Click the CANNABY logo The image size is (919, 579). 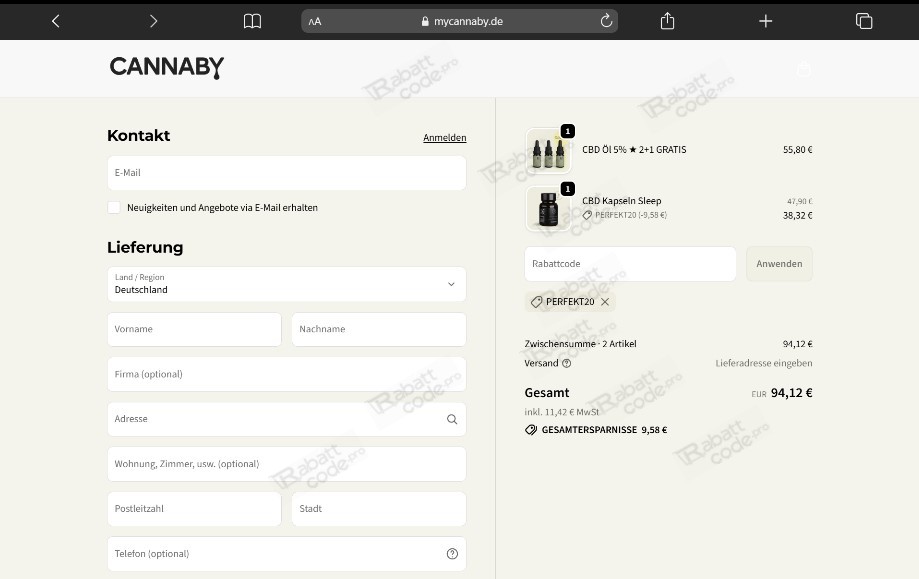point(166,67)
